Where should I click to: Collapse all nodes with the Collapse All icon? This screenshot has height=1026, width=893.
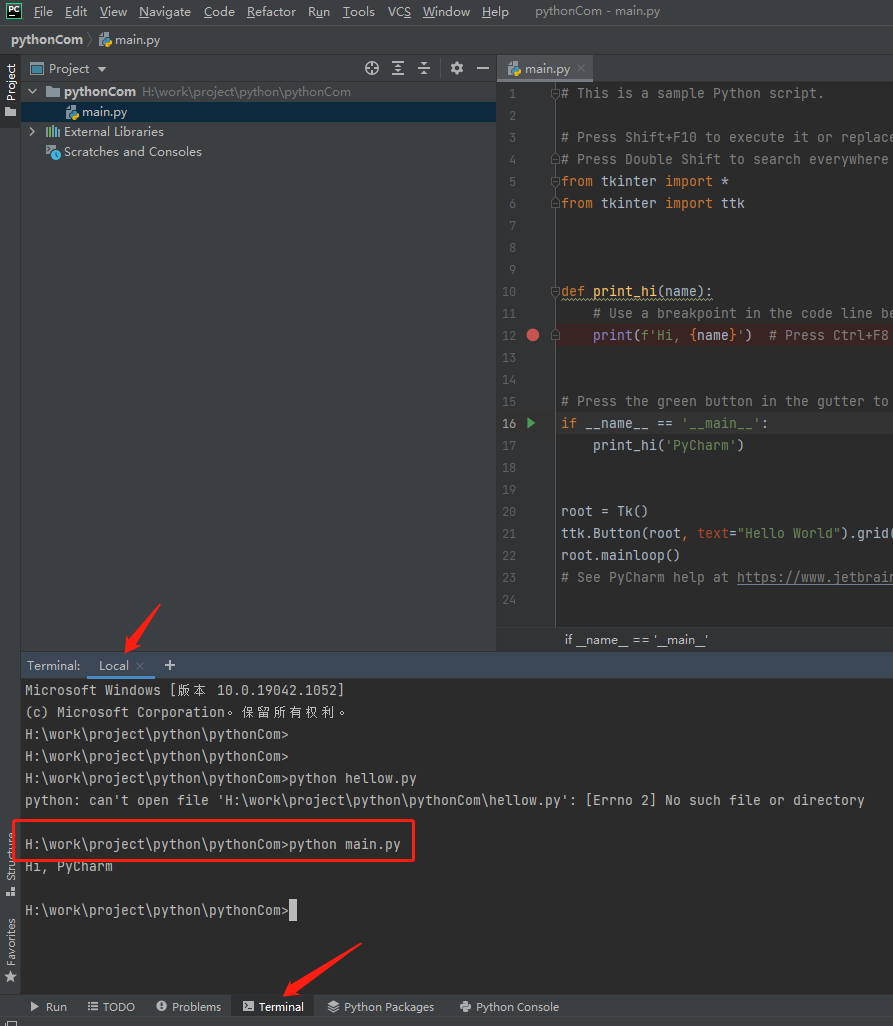(424, 68)
